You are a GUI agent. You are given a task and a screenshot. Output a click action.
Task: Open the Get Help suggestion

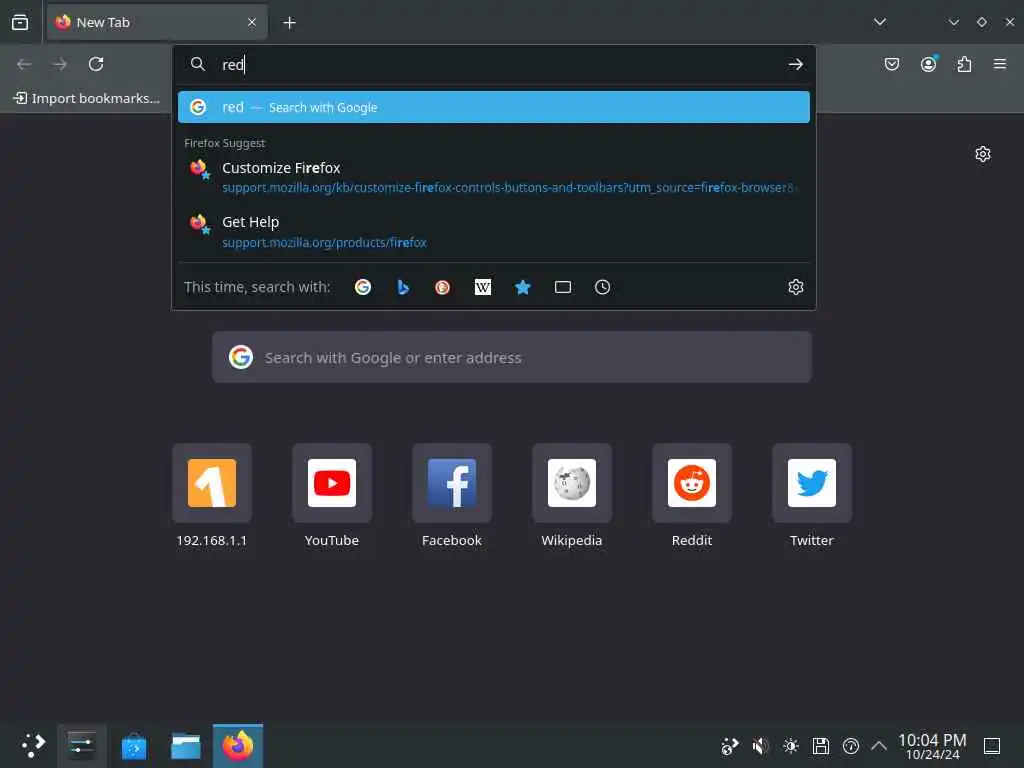pyautogui.click(x=494, y=232)
